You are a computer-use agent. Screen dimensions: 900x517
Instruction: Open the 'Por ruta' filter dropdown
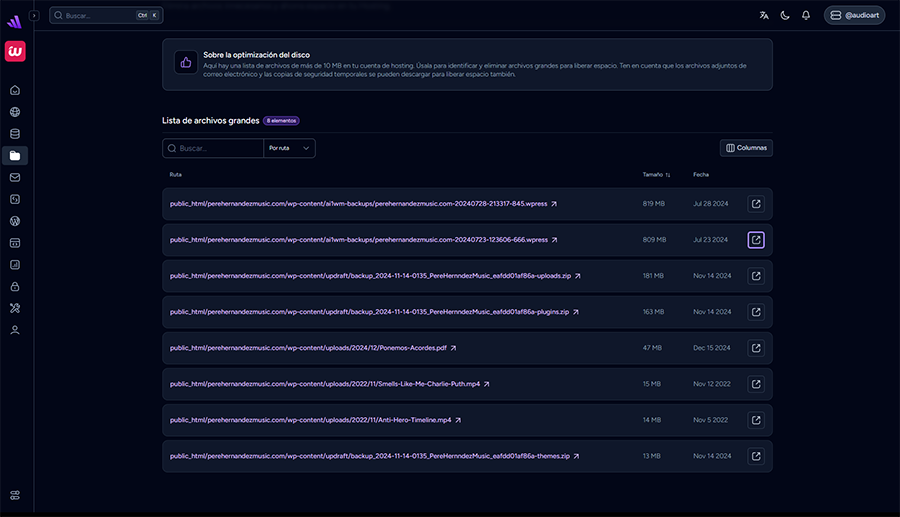point(289,148)
